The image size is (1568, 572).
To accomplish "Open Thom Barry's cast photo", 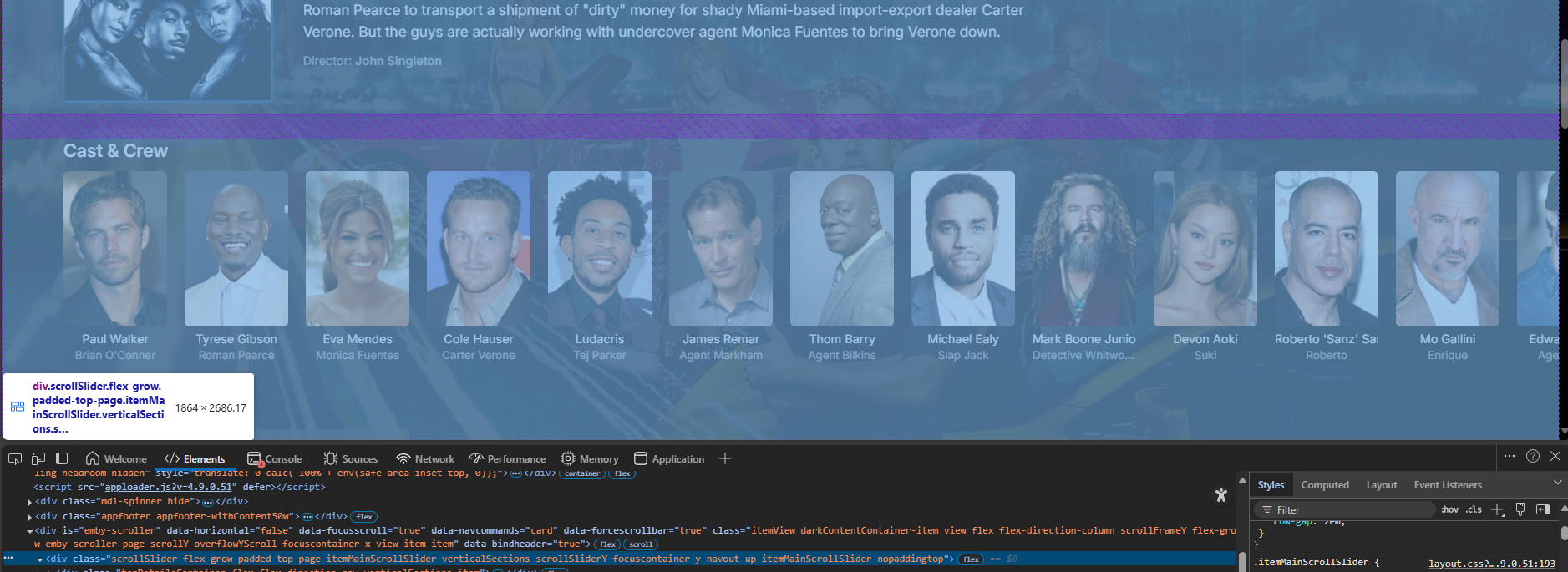I will coord(842,249).
